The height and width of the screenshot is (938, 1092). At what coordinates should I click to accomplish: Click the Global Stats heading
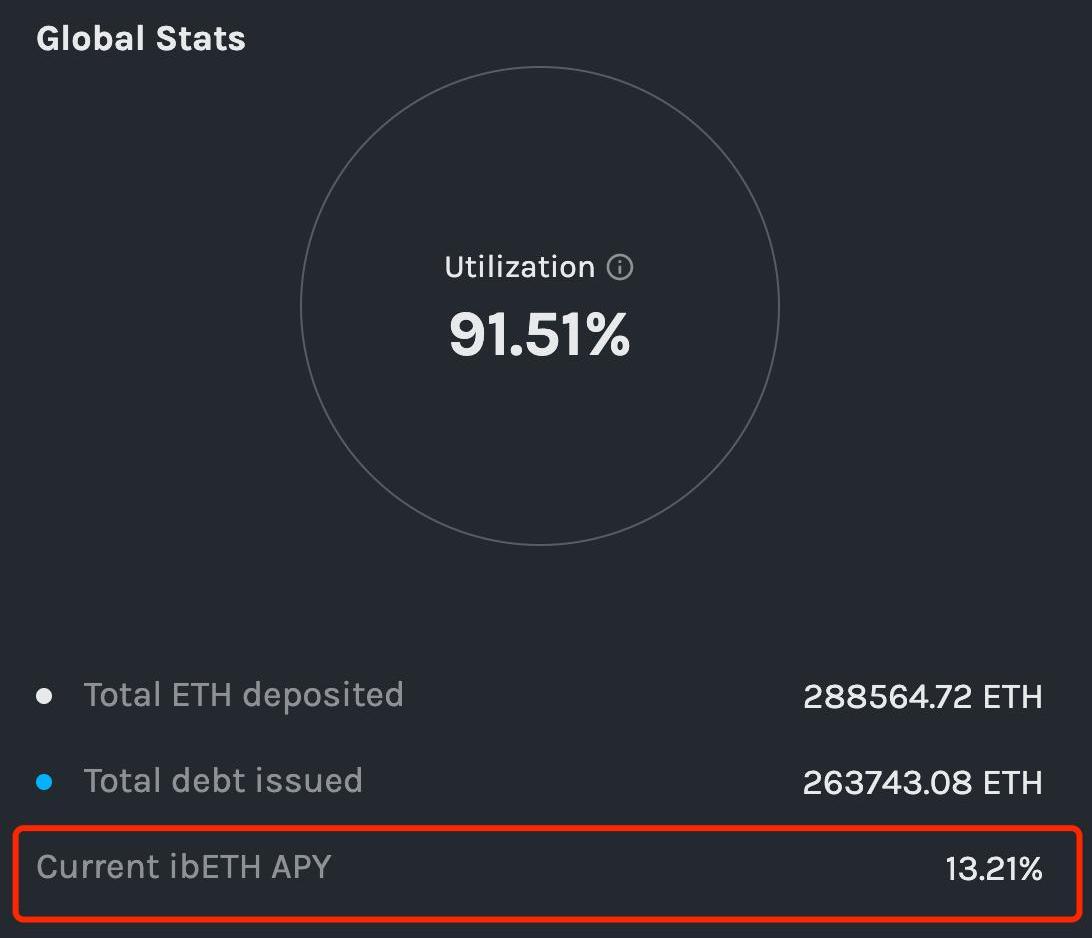[x=141, y=38]
